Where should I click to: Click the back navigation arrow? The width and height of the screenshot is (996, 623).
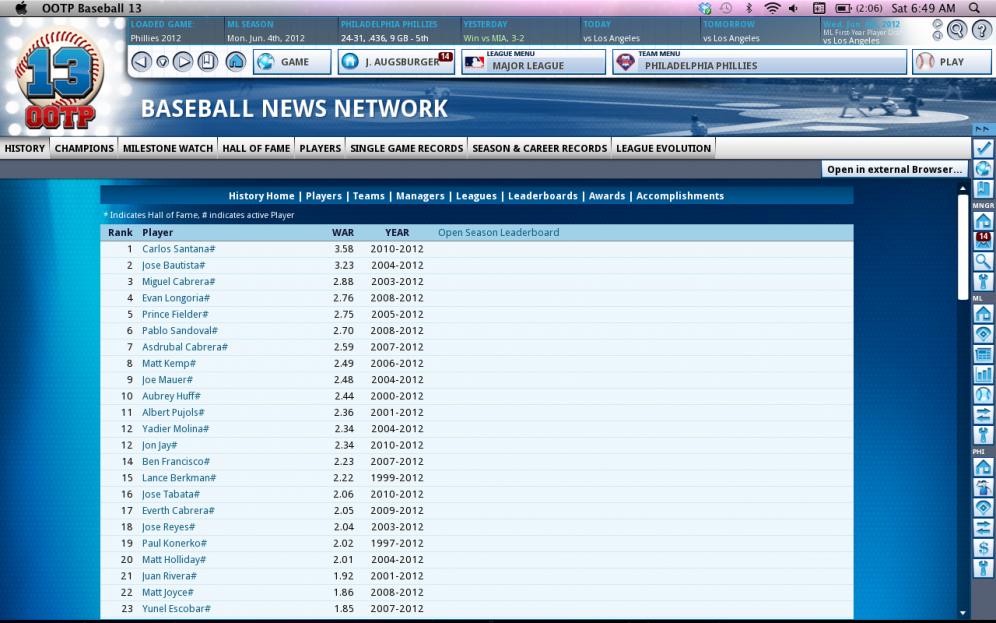point(141,62)
